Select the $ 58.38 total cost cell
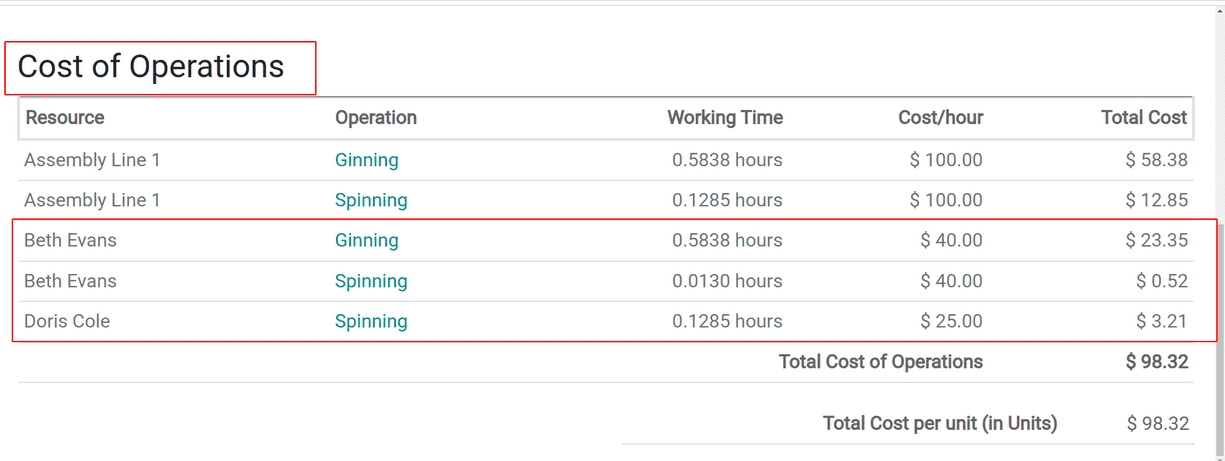 pyautogui.click(x=1157, y=160)
